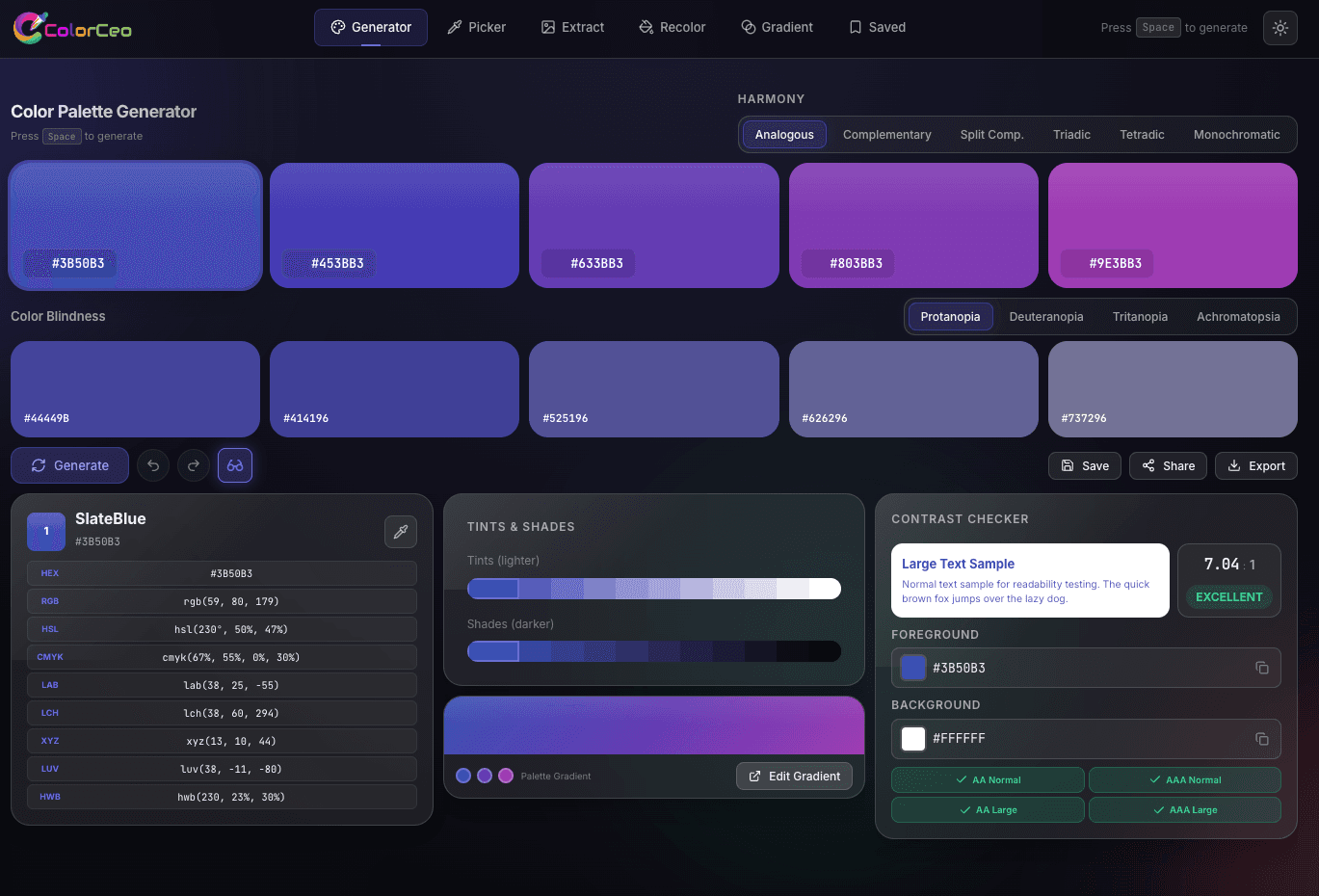1319x896 pixels.
Task: Toggle dark/light theme with the sun icon
Action: click(1279, 27)
